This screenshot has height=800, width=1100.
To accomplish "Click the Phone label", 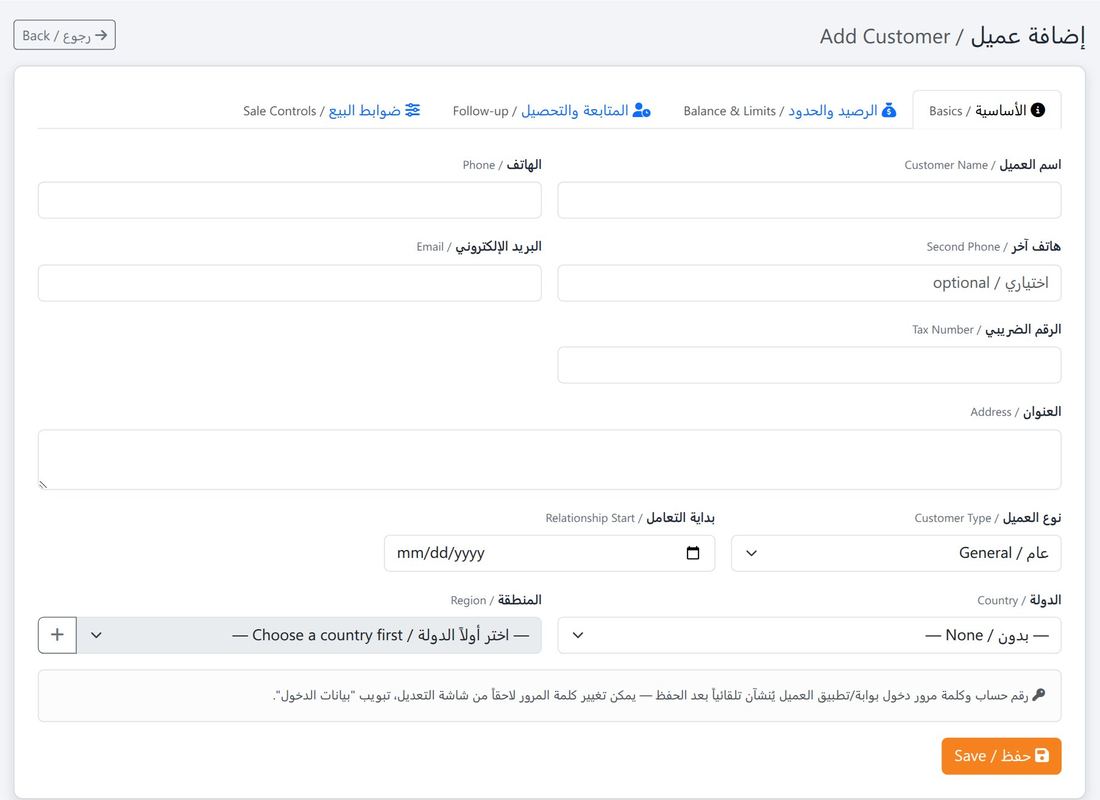I will click(x=502, y=165).
